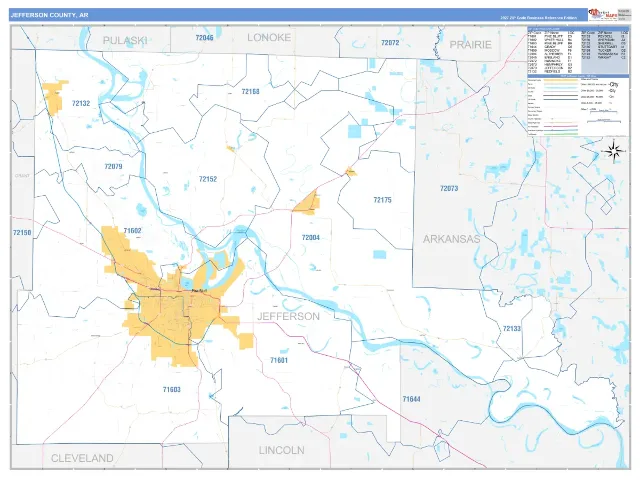Click ZIP code label 72073
Viewport: 640px width, 480px height.
click(x=449, y=188)
